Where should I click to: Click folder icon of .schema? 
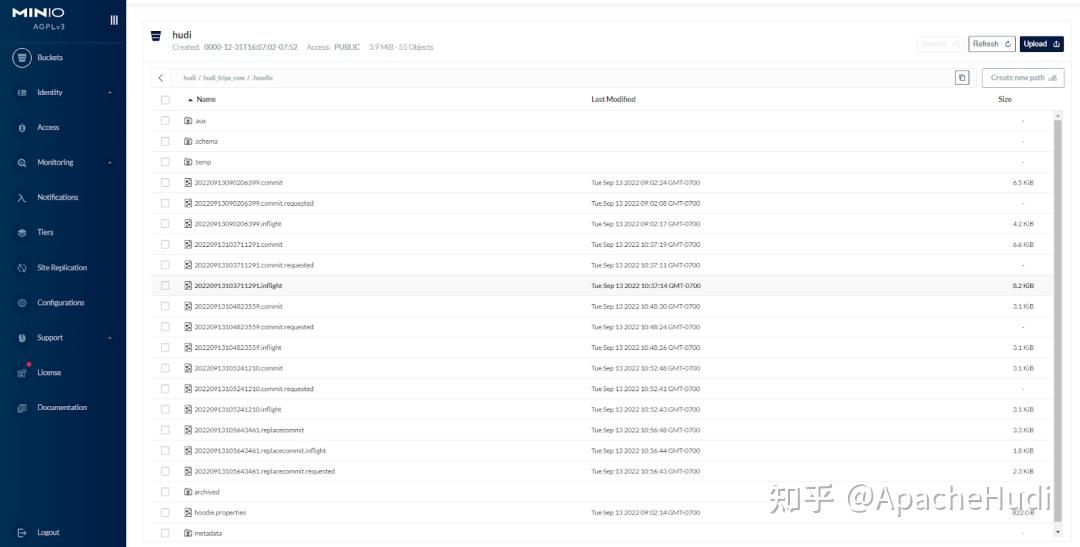tap(187, 141)
